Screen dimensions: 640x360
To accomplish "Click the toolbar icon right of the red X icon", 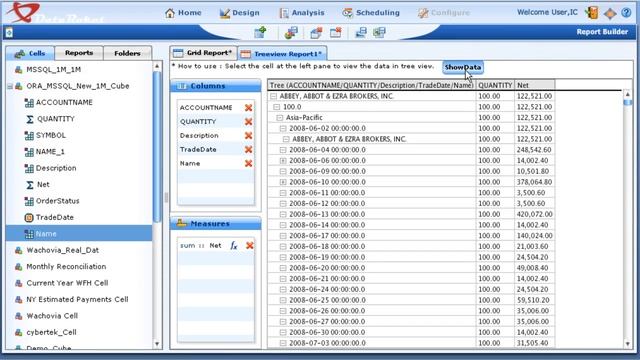I will pos(361,32).
